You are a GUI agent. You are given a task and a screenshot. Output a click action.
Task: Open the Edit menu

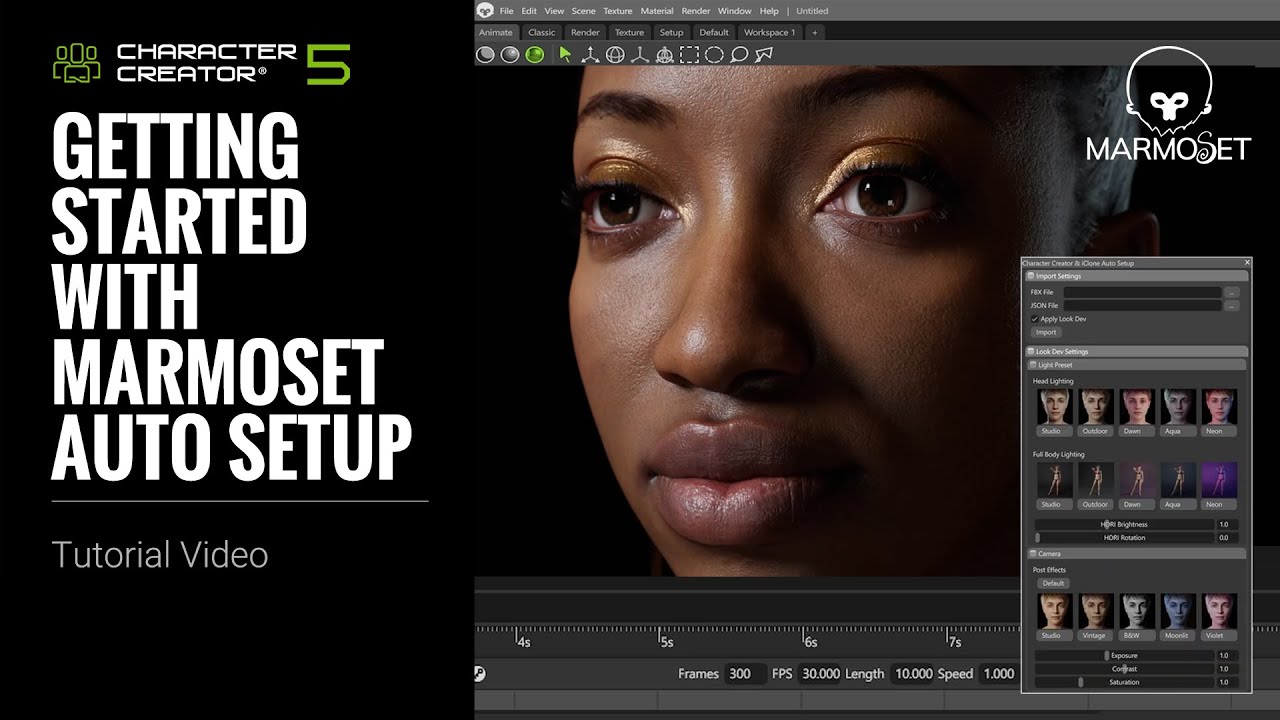pos(529,11)
